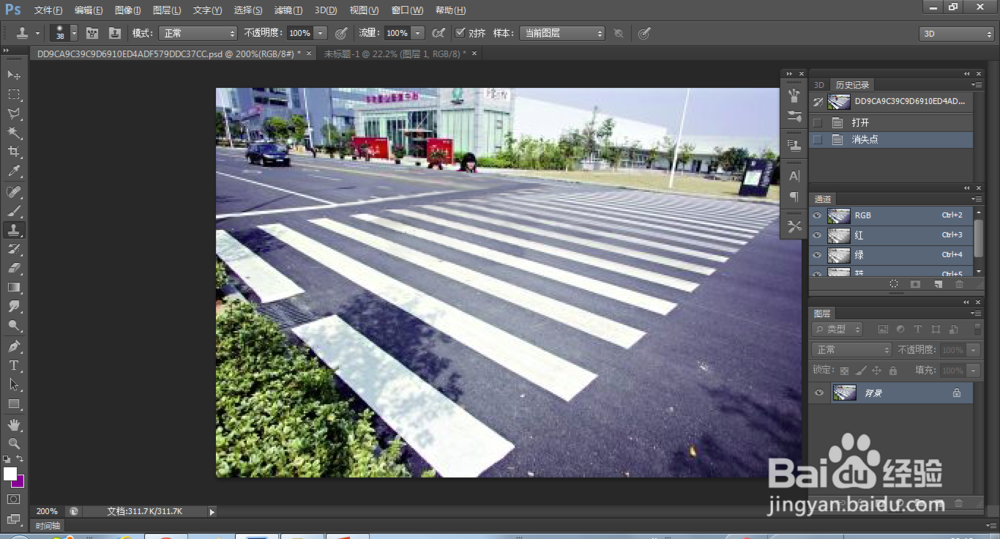Toggle pressure for size button
Image resolution: width=1000 pixels, height=539 pixels.
(x=644, y=33)
